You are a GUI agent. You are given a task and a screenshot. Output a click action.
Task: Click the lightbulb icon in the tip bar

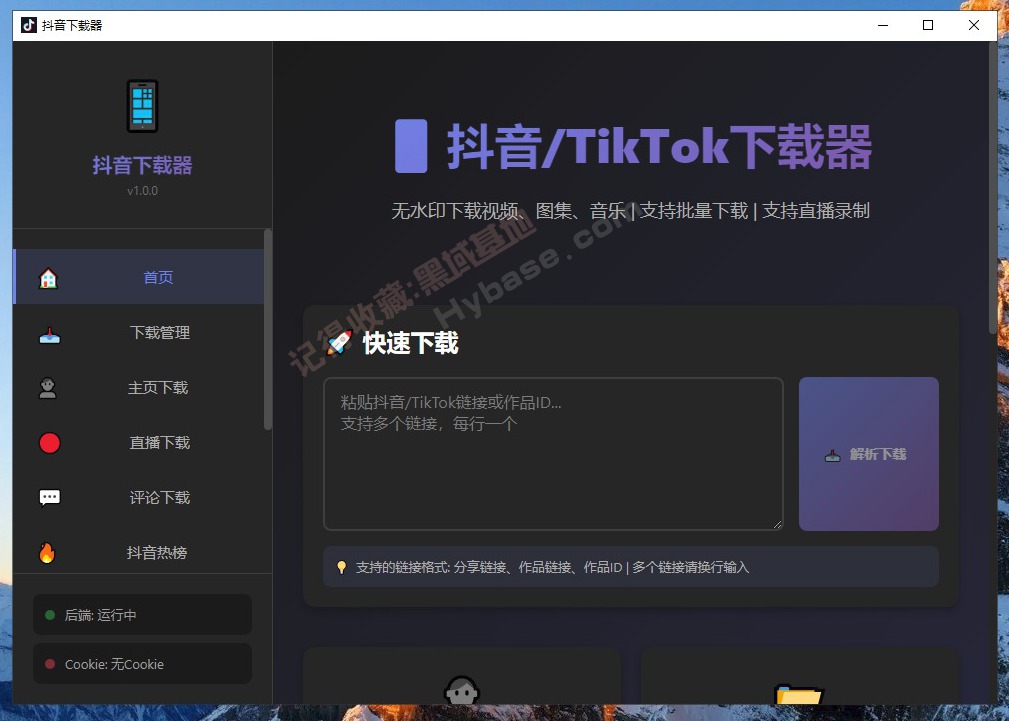[343, 566]
